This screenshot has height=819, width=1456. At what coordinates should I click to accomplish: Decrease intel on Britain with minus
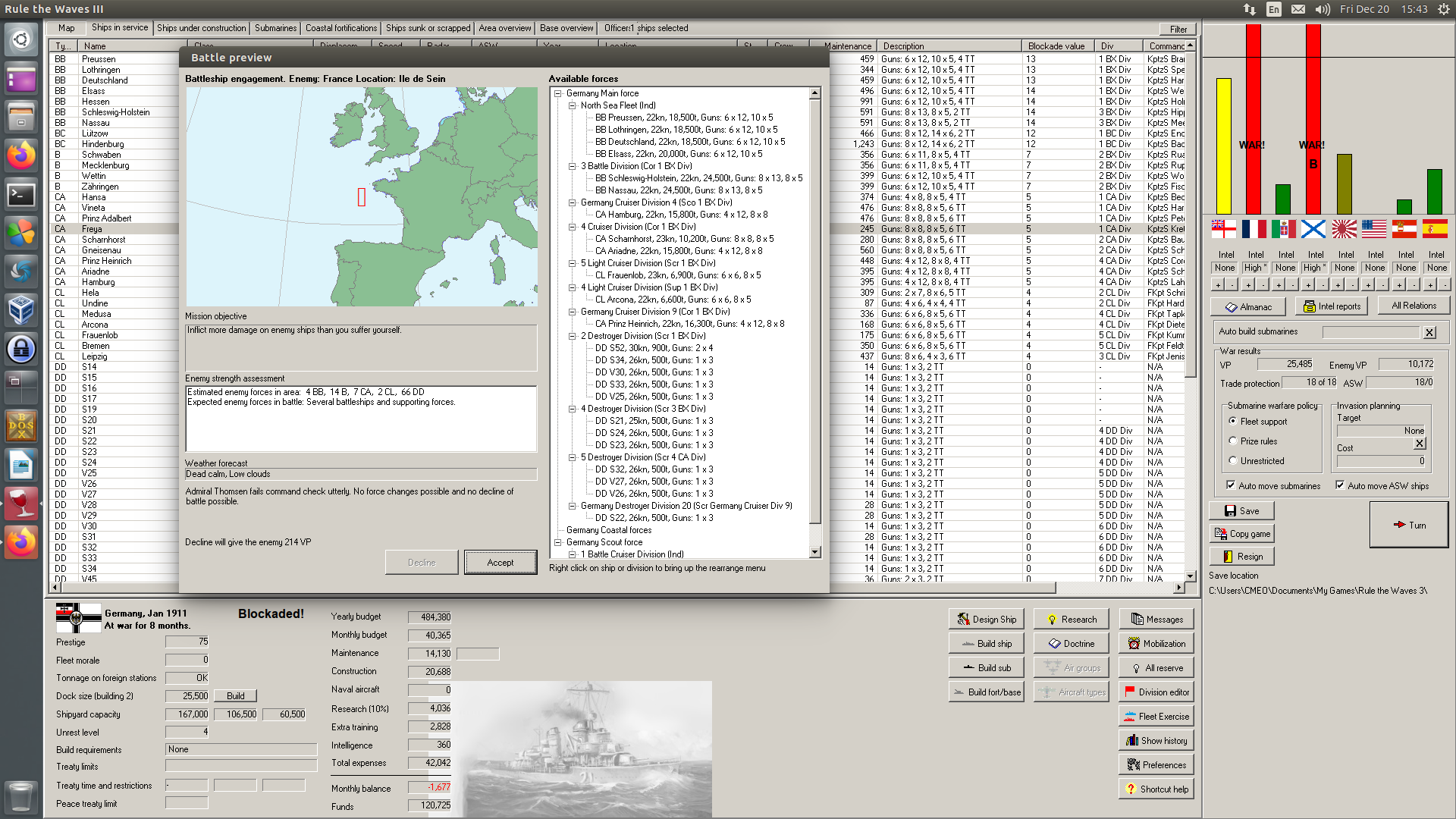pyautogui.click(x=1232, y=284)
